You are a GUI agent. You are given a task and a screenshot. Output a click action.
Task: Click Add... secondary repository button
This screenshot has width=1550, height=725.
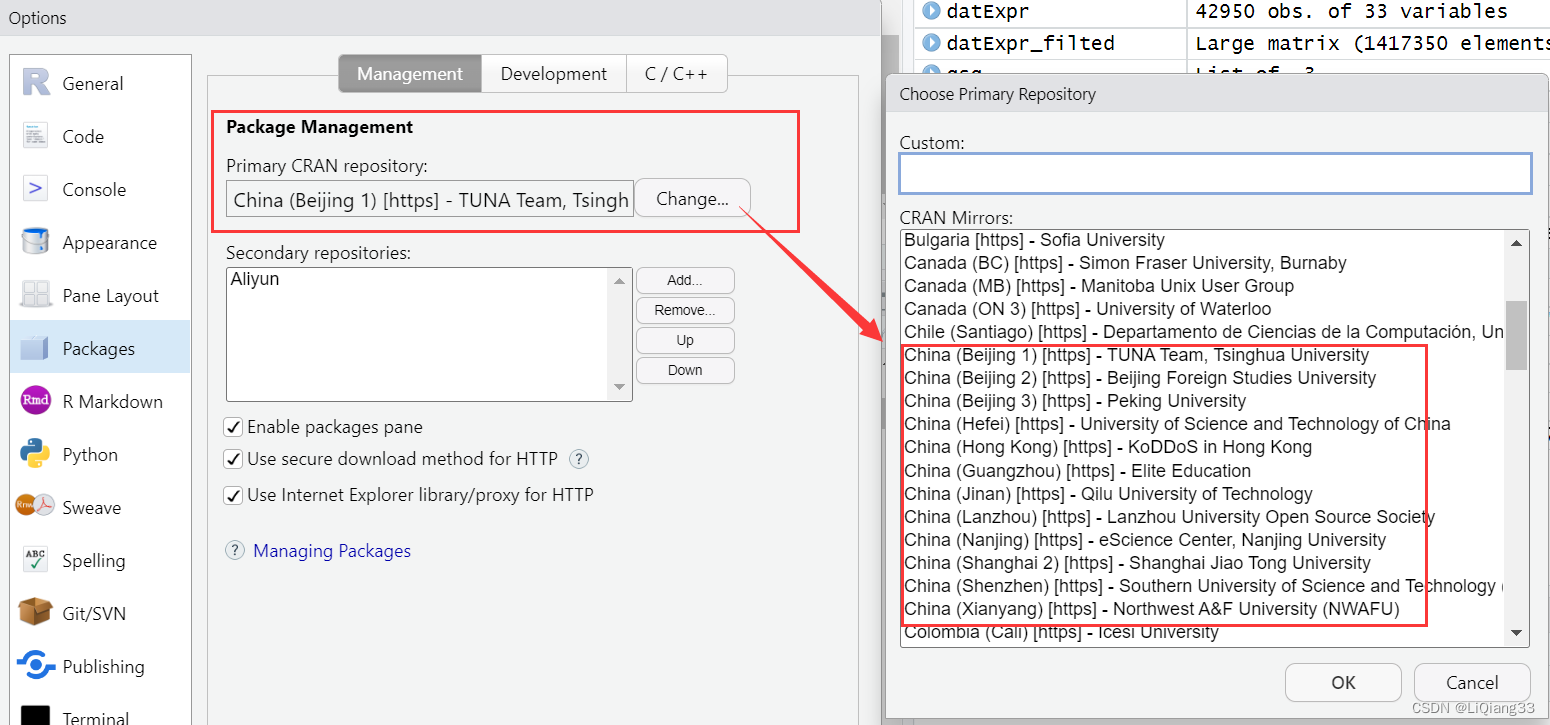click(x=685, y=281)
